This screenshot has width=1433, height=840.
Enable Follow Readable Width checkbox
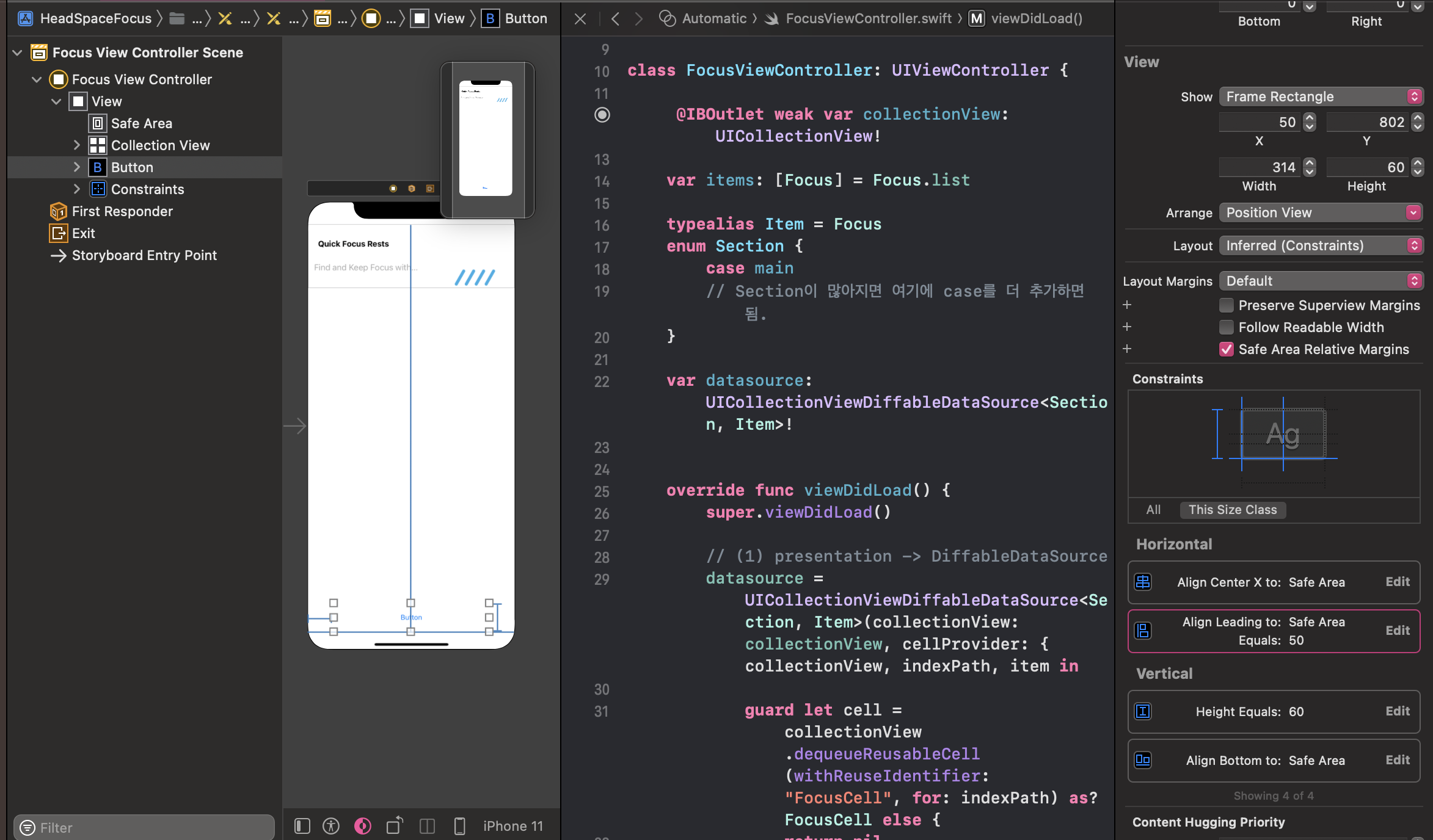tap(1226, 327)
